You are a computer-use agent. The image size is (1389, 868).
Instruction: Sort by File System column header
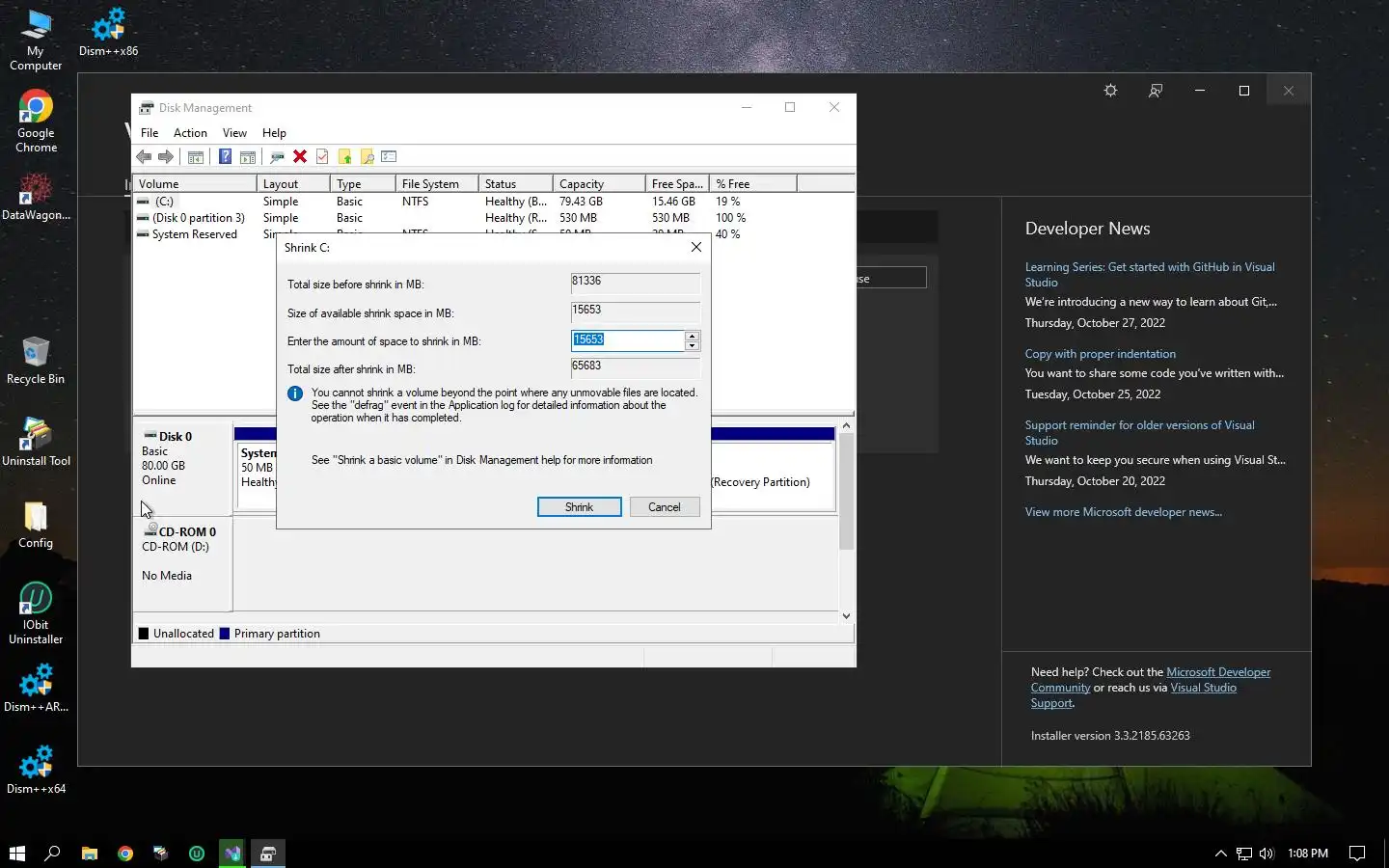436,183
